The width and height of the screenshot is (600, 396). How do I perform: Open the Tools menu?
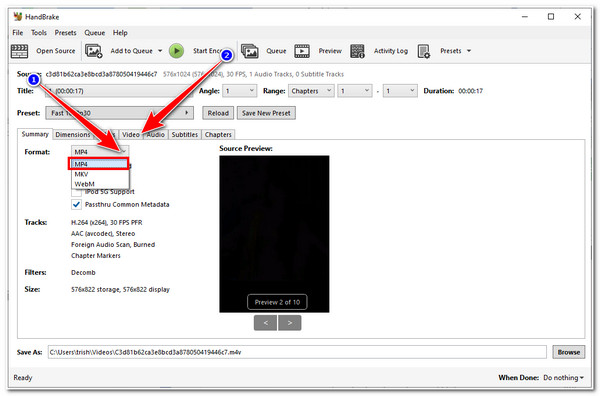click(39, 33)
